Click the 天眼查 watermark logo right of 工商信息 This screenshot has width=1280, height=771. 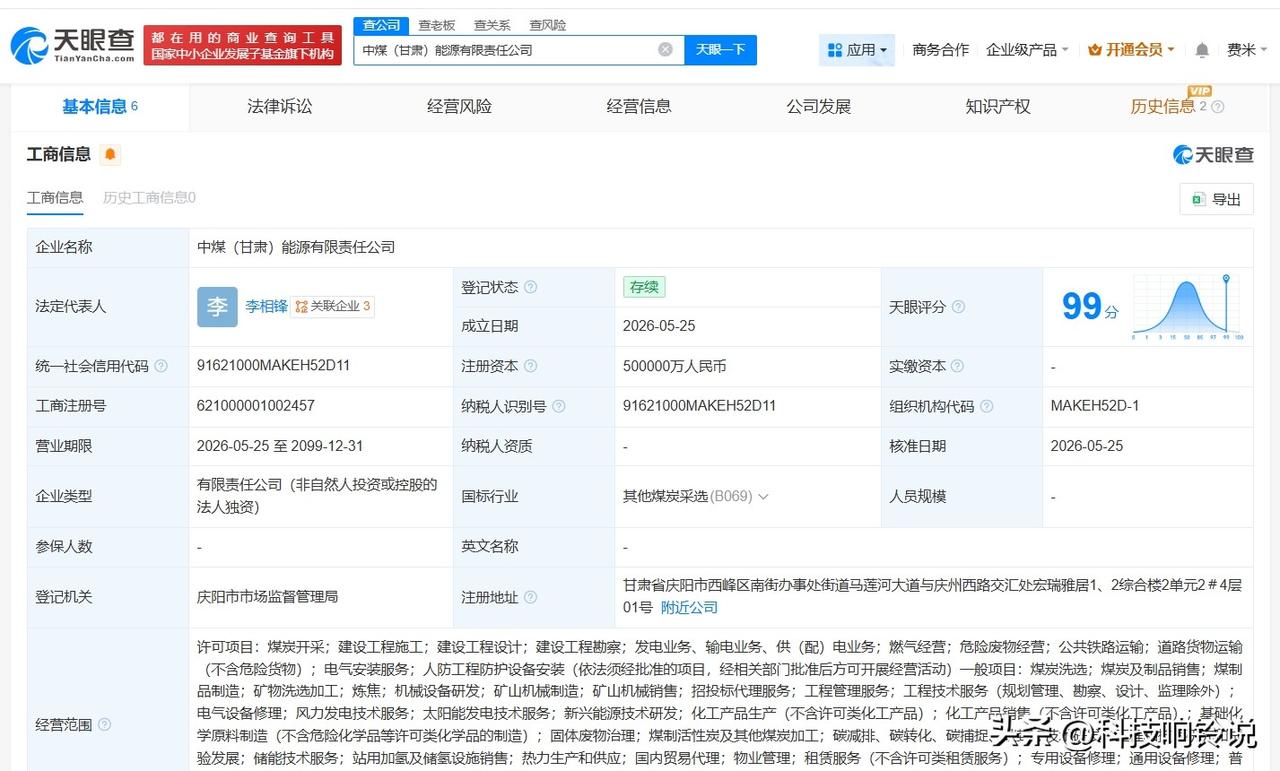1212,154
